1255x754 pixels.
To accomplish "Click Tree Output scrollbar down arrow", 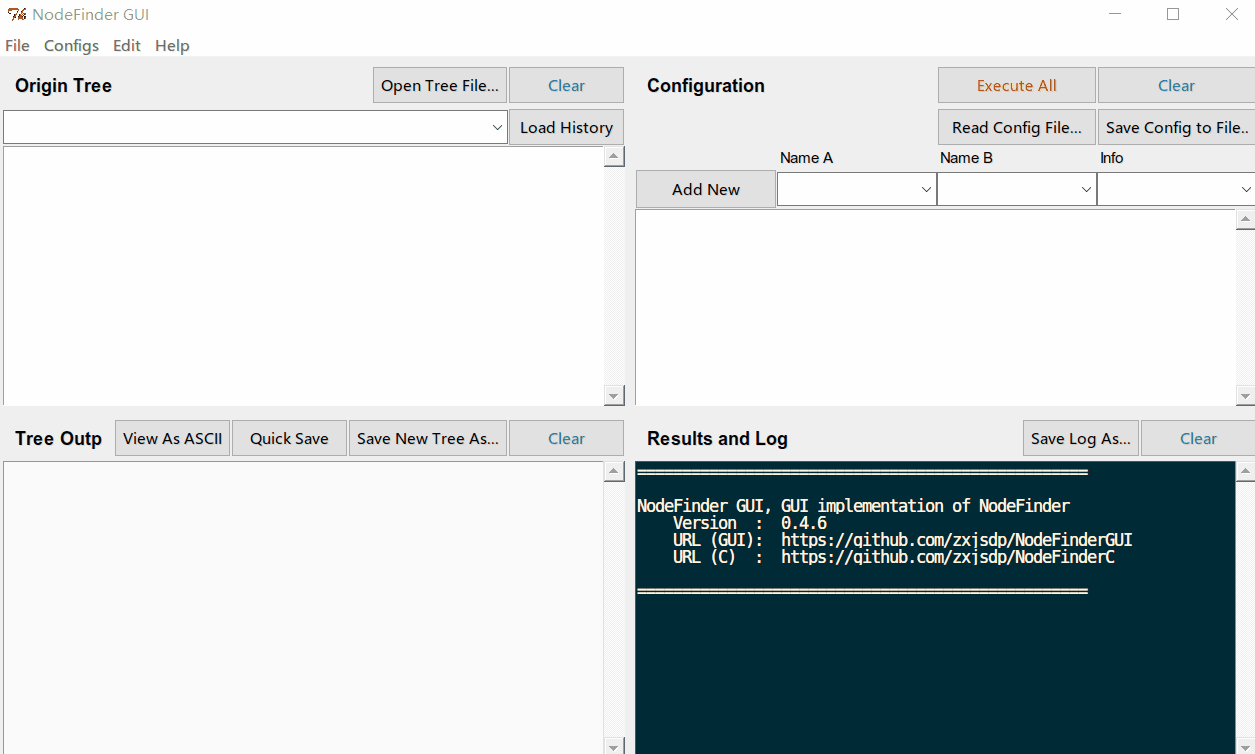I will pos(614,746).
